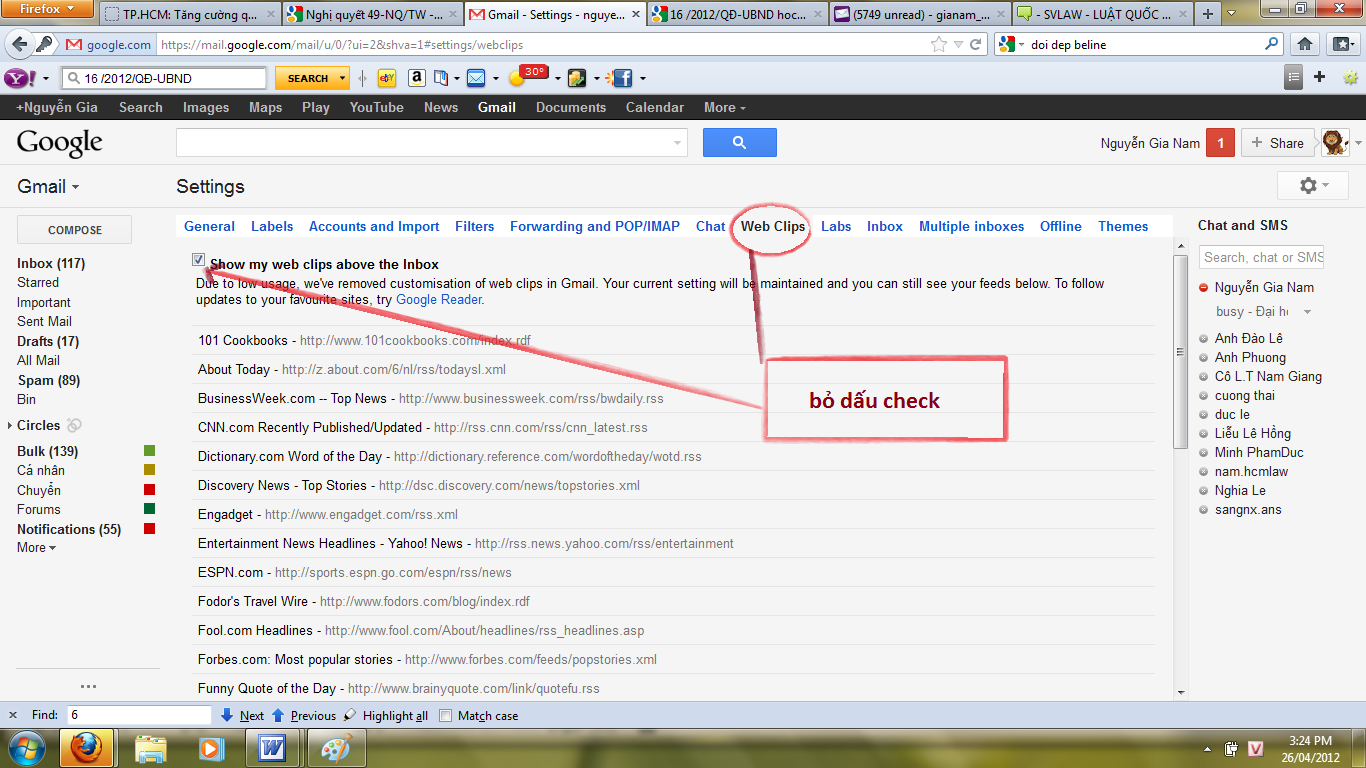Open Windows Explorer from the taskbar

click(151, 748)
